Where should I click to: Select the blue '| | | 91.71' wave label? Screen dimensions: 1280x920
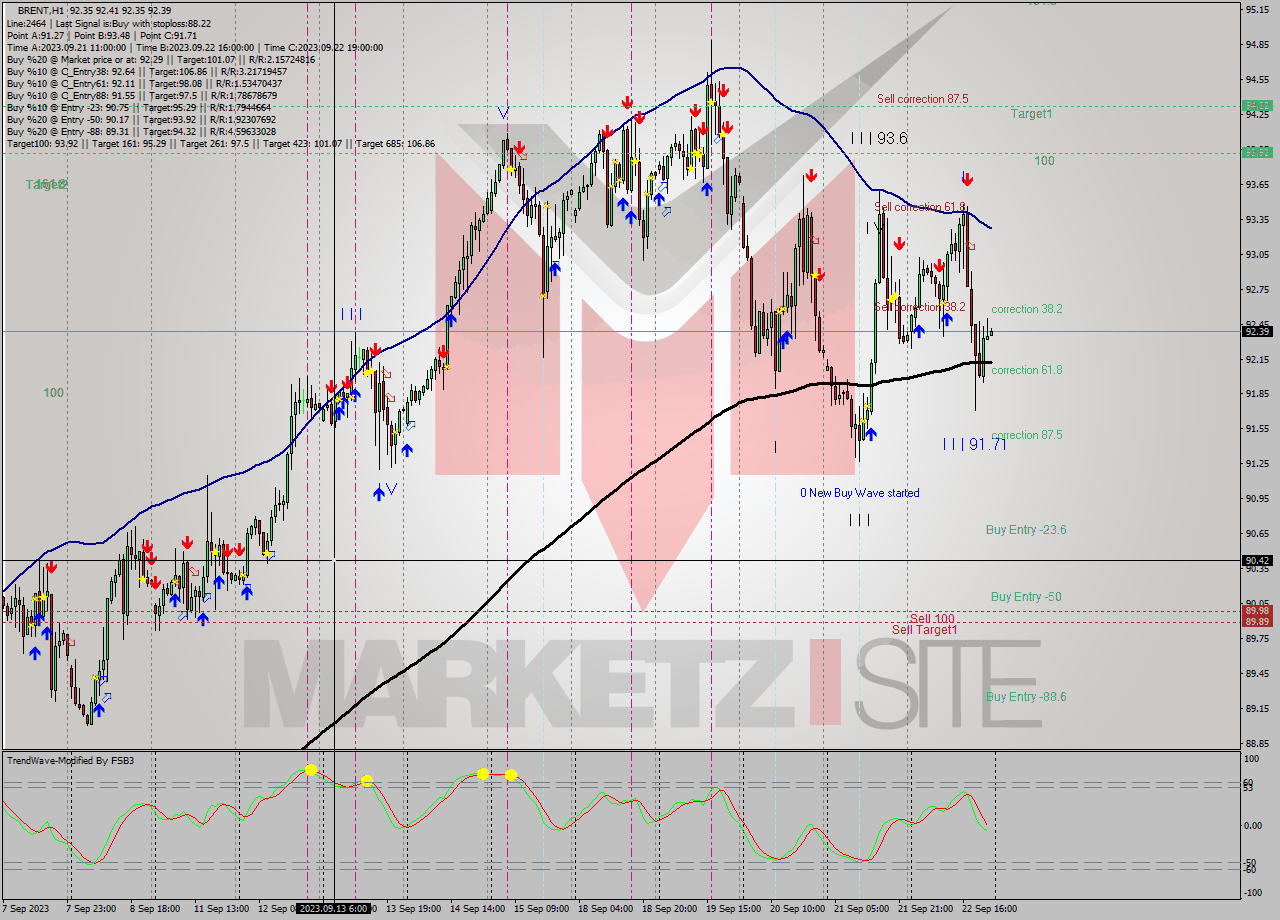974,444
